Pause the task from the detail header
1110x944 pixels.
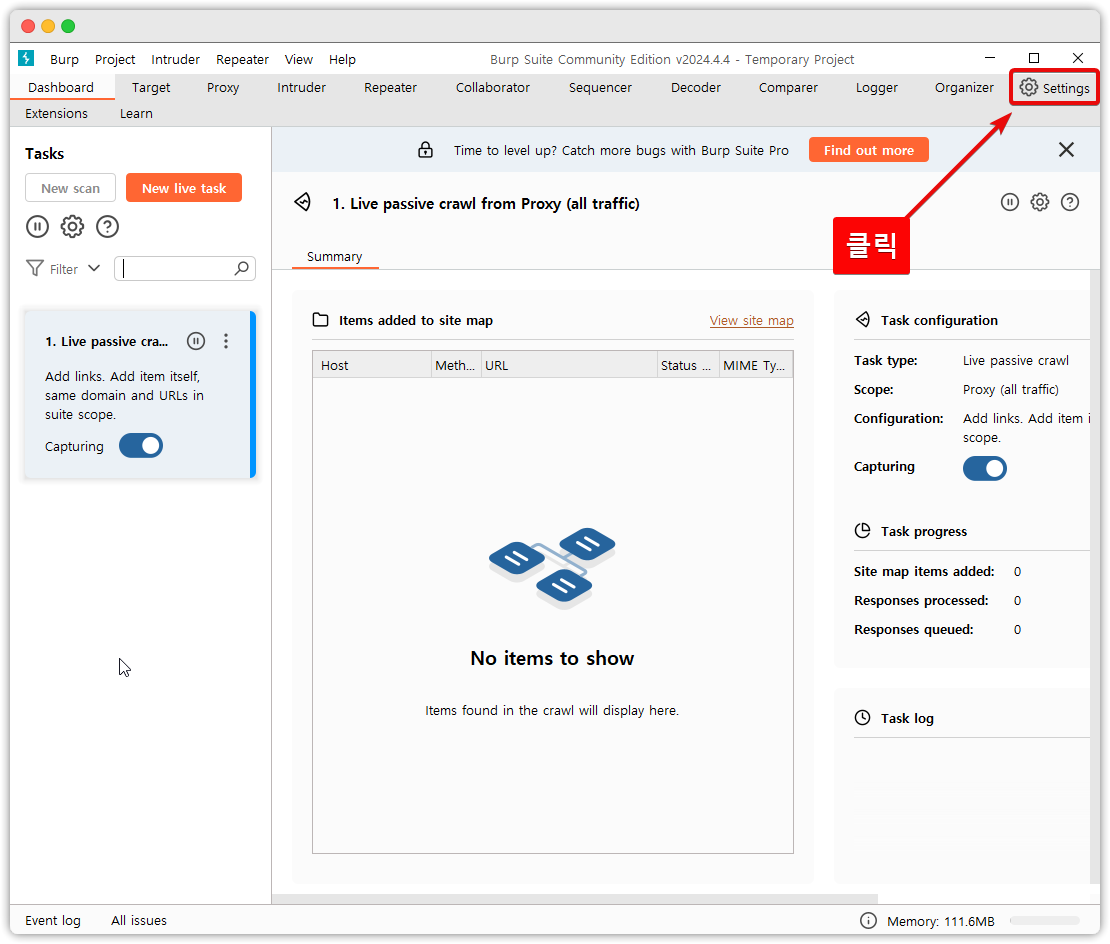click(1009, 202)
